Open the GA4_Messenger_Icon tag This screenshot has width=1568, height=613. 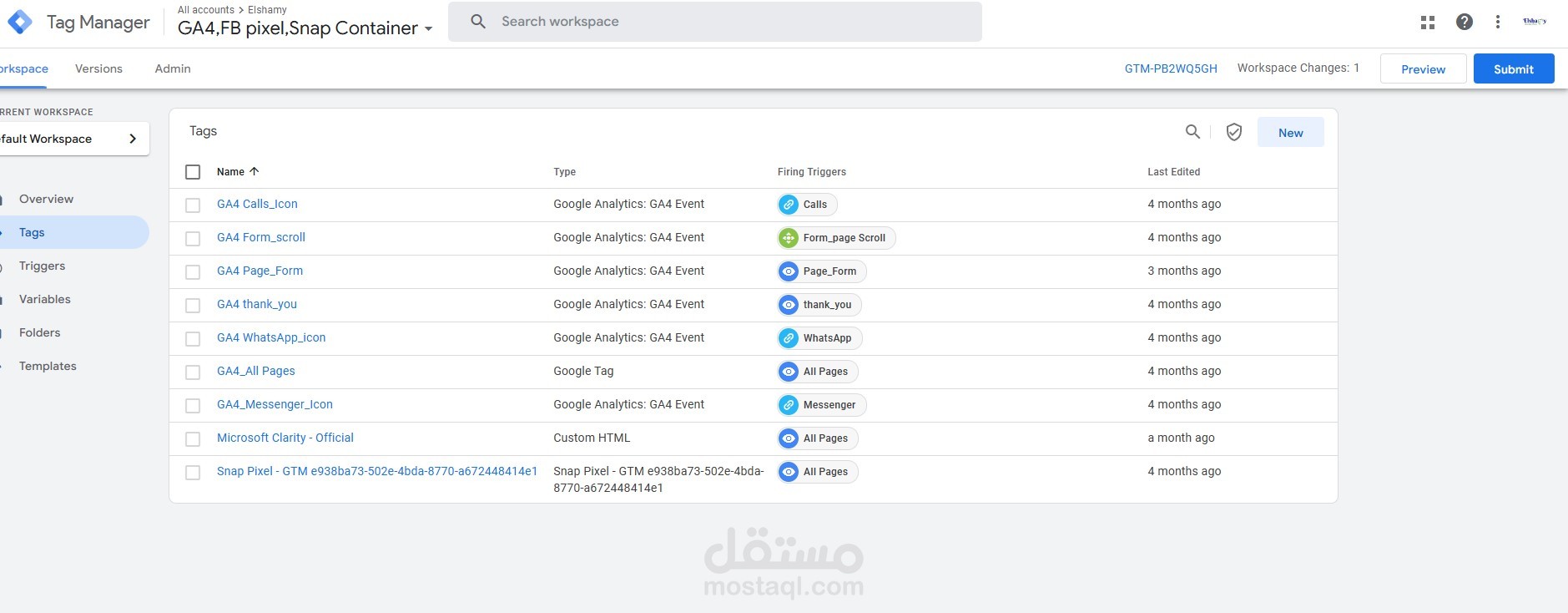(275, 404)
